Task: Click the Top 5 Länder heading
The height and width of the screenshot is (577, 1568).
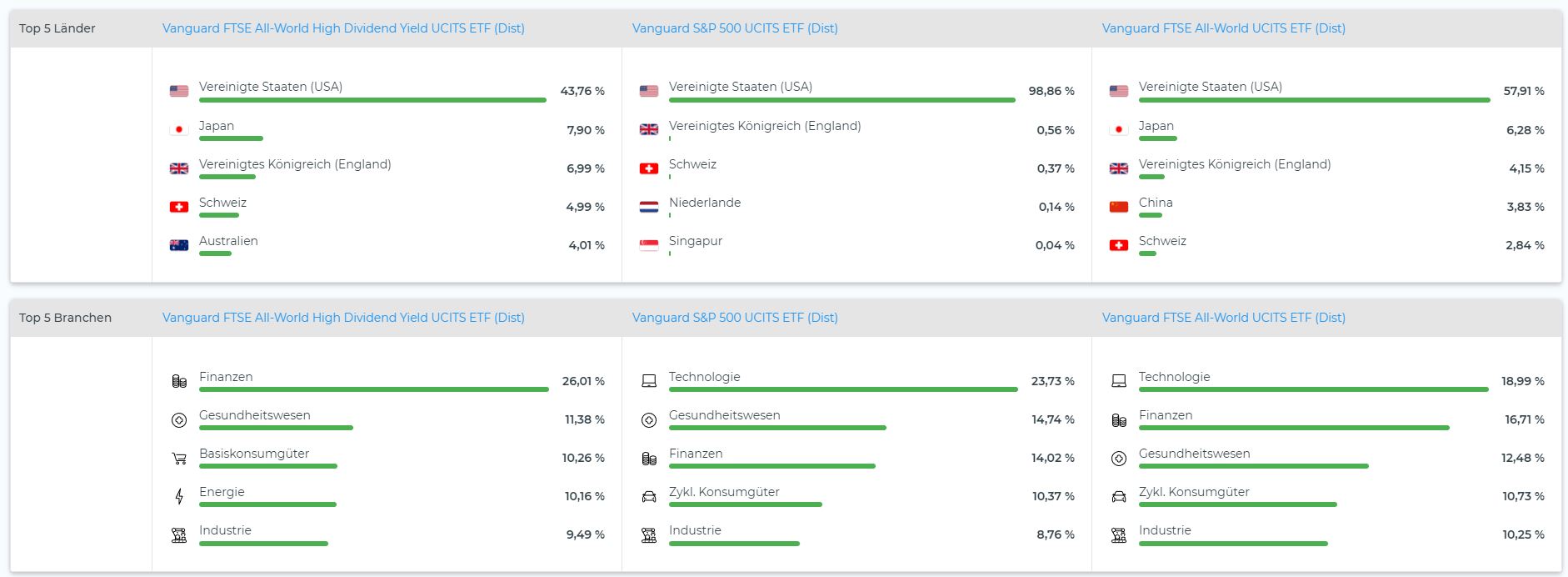Action: tap(57, 28)
